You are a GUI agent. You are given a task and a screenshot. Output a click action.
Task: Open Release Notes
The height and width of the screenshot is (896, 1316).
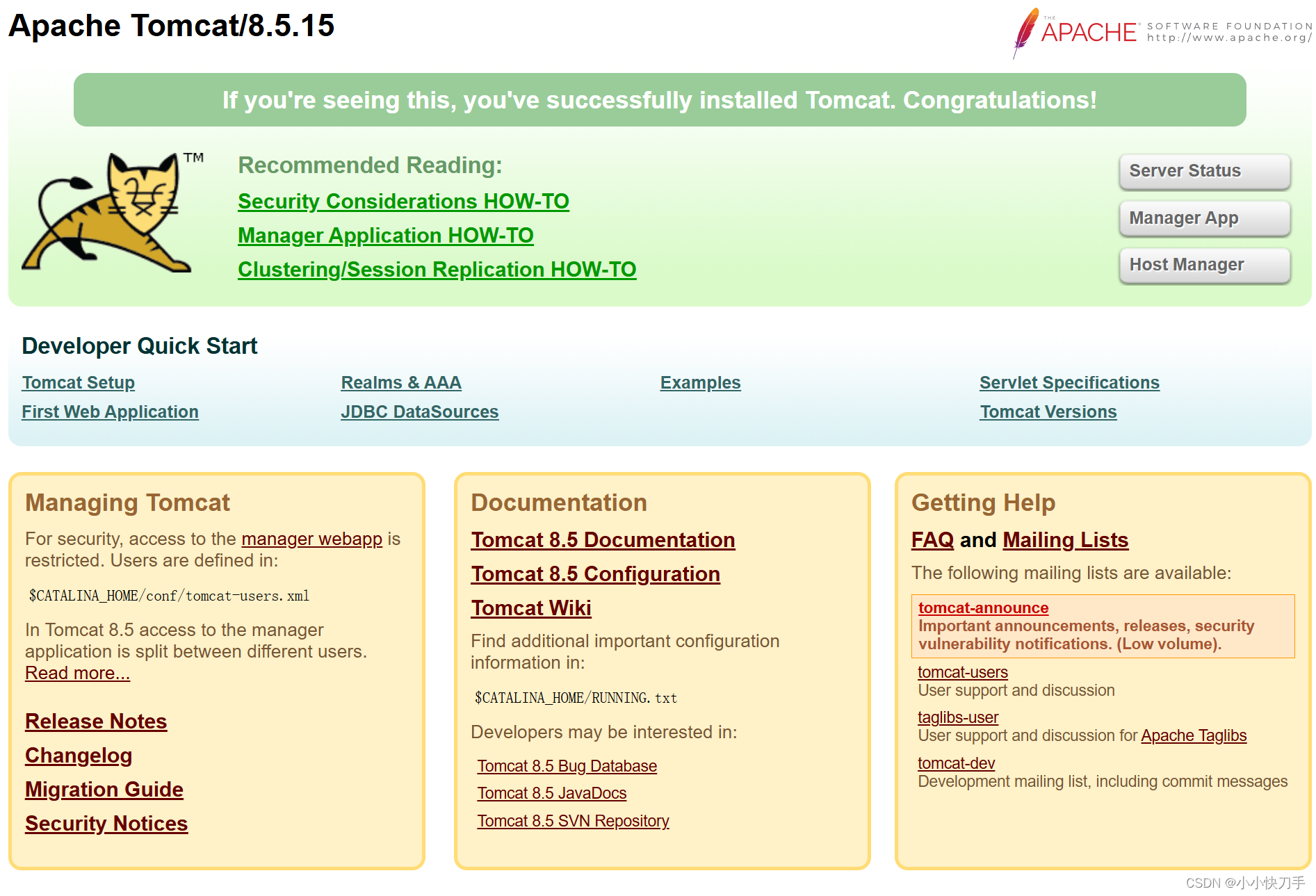pos(96,722)
